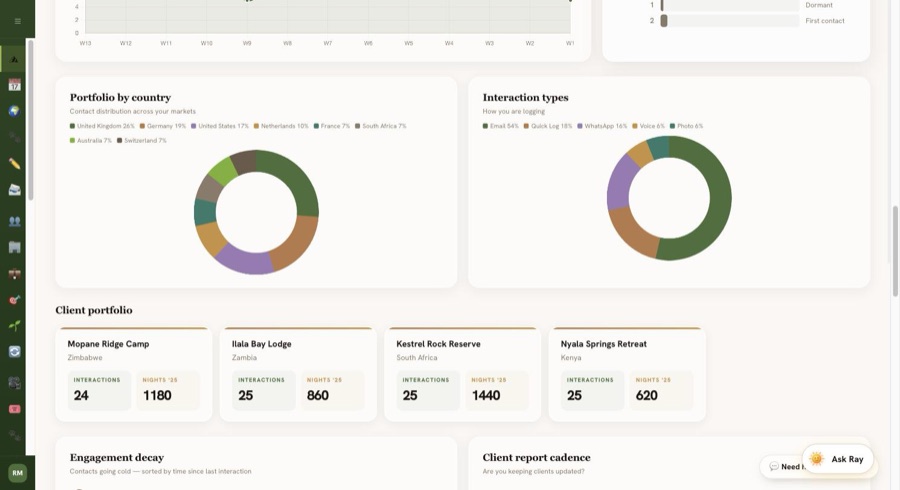Click the South Africa 7% legend entry
900x490 pixels.
click(x=381, y=126)
